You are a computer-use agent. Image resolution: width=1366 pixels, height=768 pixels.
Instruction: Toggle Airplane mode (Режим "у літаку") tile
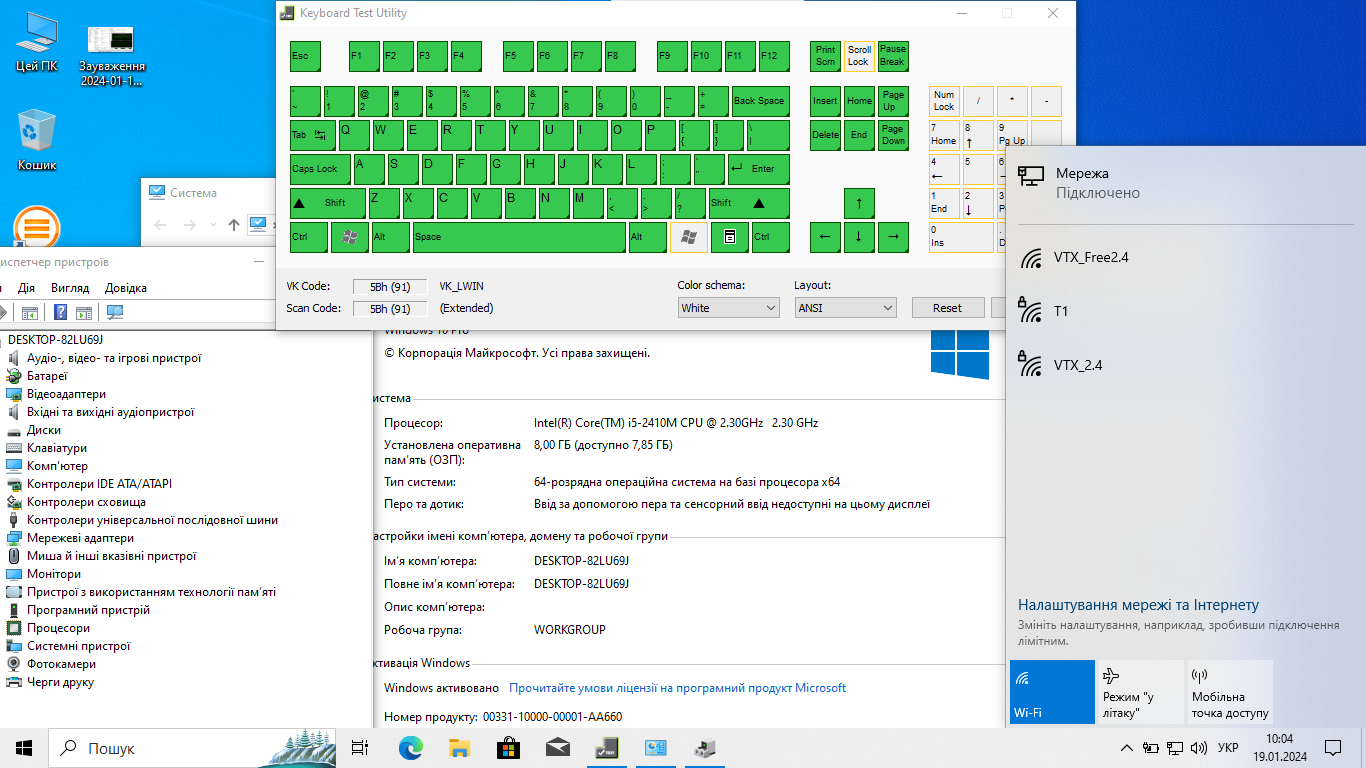(x=1139, y=692)
